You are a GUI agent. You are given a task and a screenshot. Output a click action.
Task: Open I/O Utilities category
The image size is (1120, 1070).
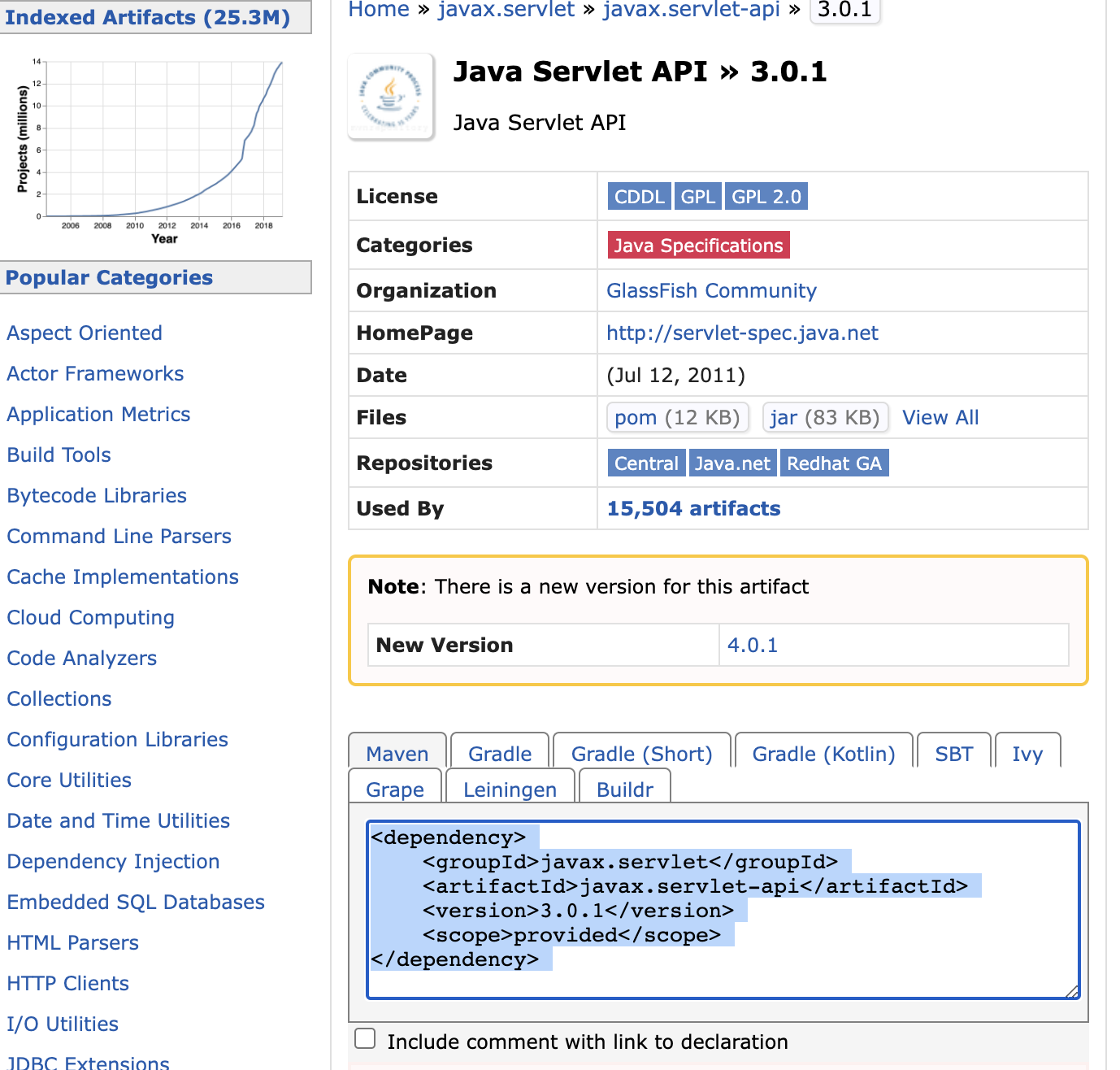63,1024
